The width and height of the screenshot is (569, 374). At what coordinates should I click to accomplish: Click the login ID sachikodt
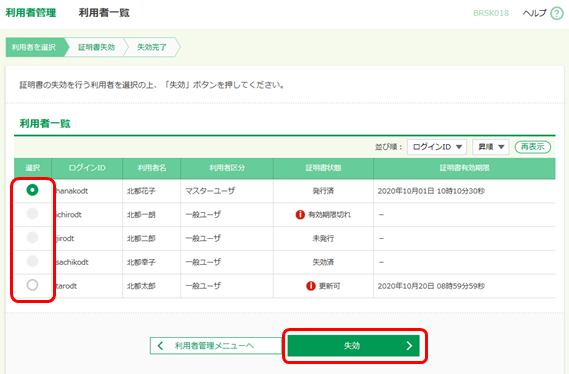click(72, 262)
